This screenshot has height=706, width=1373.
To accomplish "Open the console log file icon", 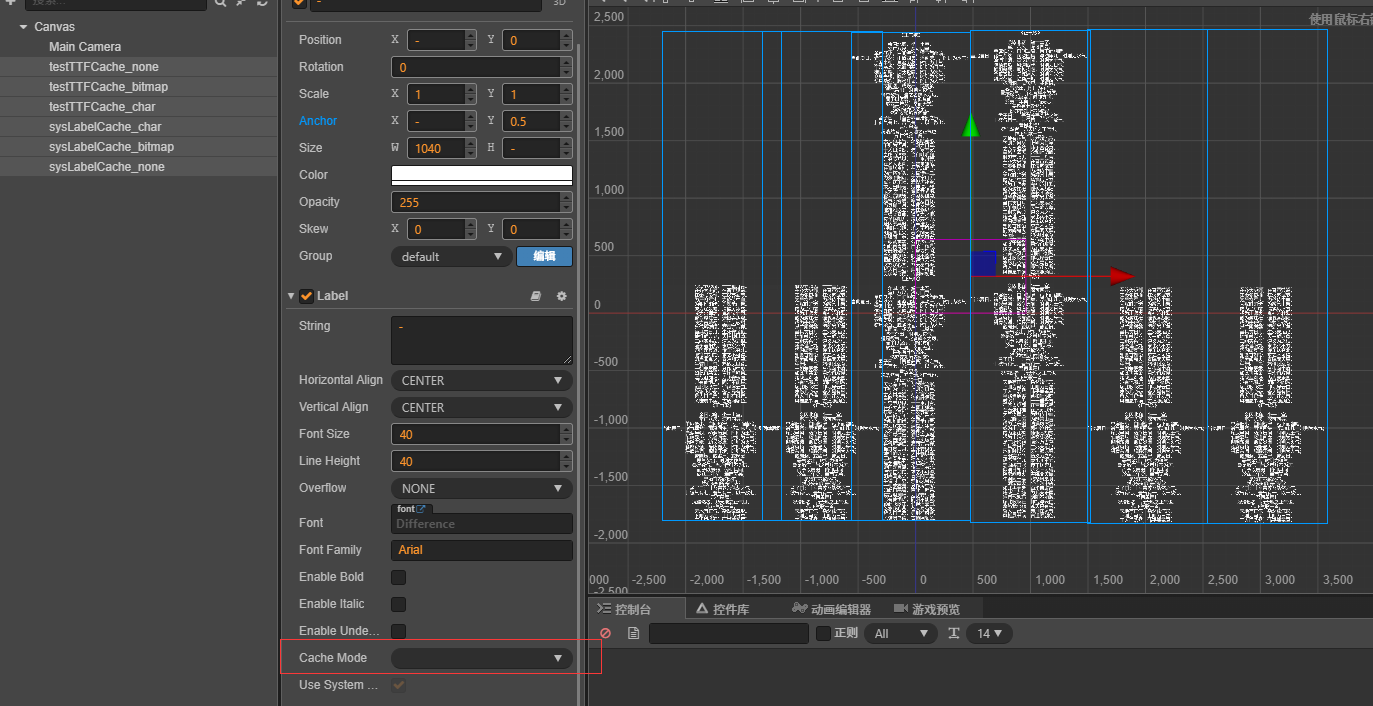I will click(x=633, y=633).
